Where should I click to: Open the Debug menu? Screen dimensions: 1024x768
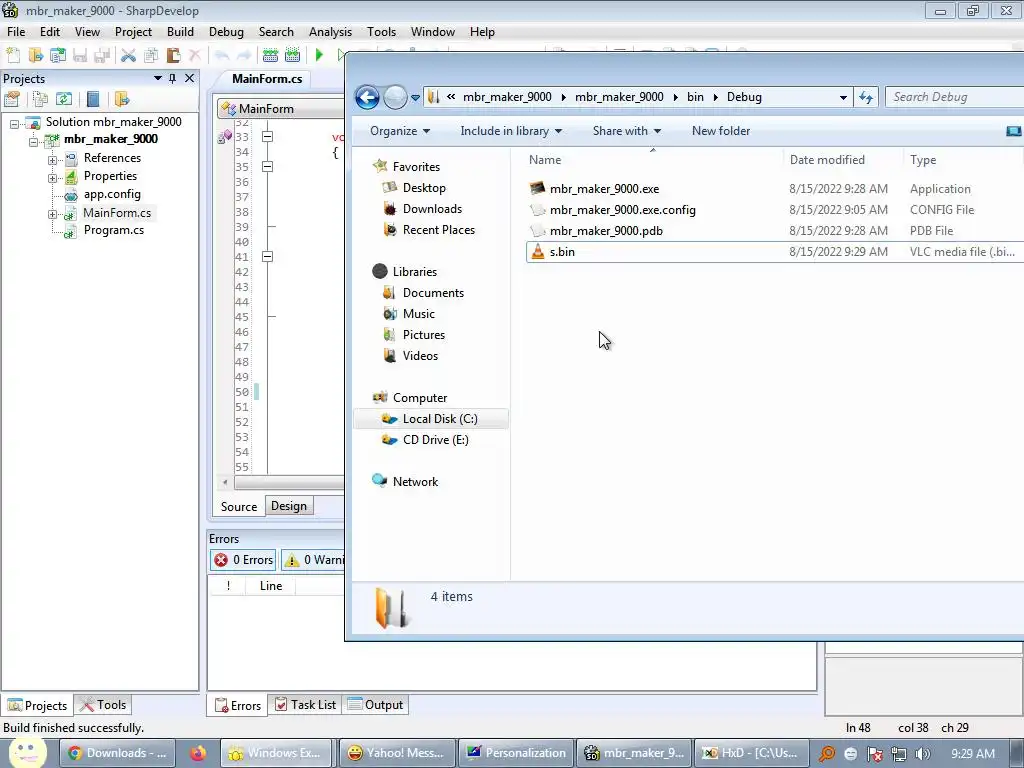226,32
